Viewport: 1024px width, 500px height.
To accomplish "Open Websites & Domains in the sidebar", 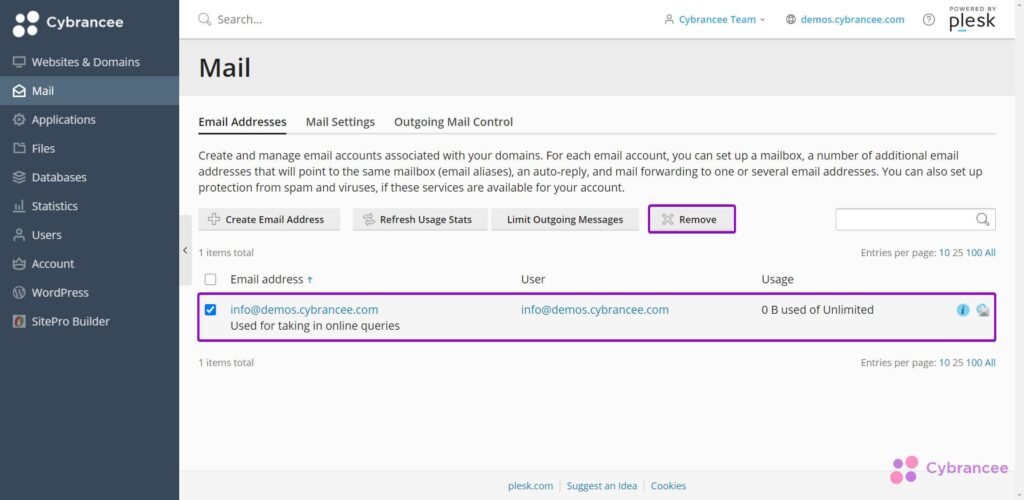I will [x=89, y=62].
